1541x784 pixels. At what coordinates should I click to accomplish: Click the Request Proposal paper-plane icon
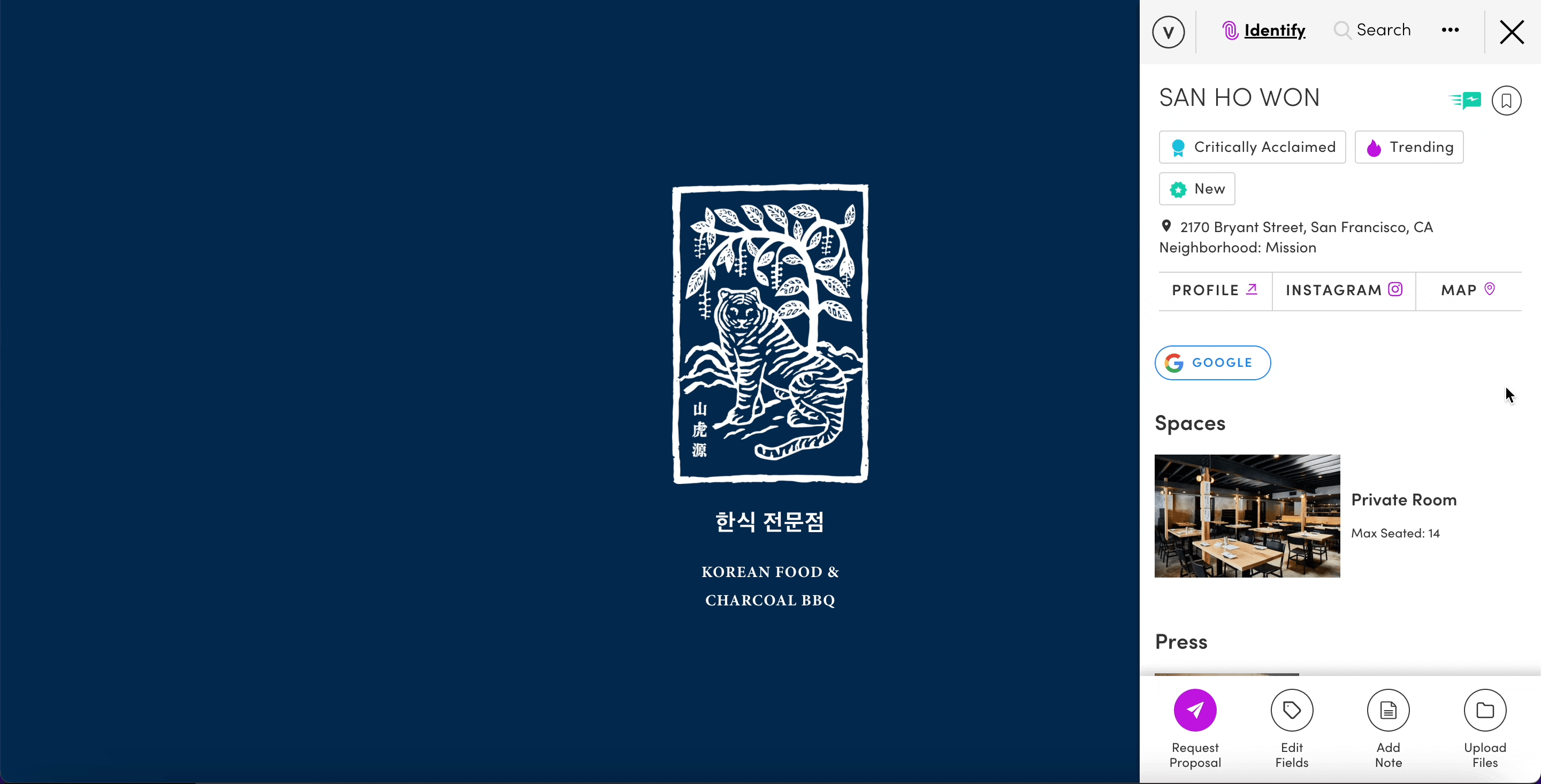coord(1195,710)
